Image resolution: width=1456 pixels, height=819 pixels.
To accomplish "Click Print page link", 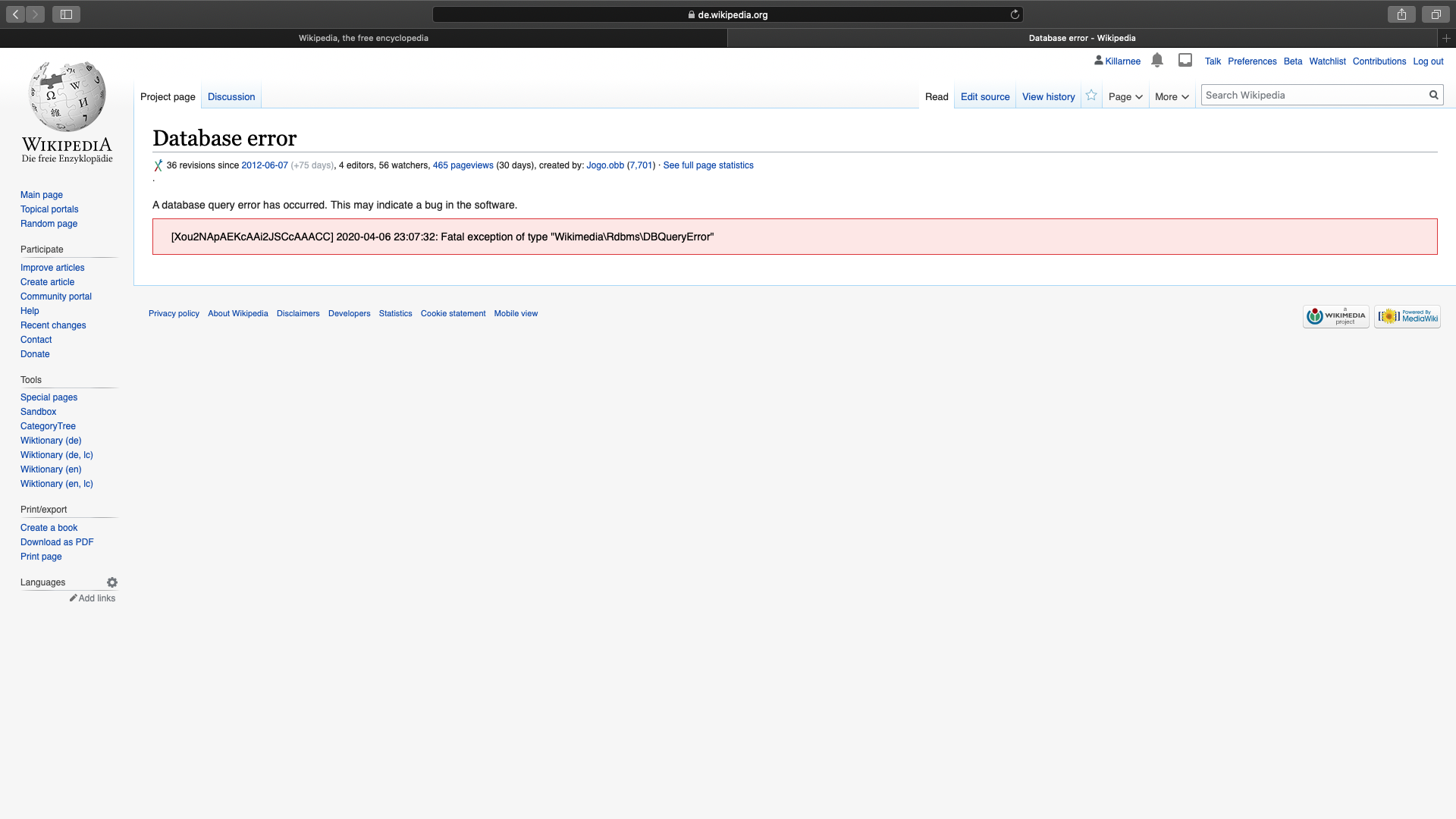I will click(x=41, y=557).
